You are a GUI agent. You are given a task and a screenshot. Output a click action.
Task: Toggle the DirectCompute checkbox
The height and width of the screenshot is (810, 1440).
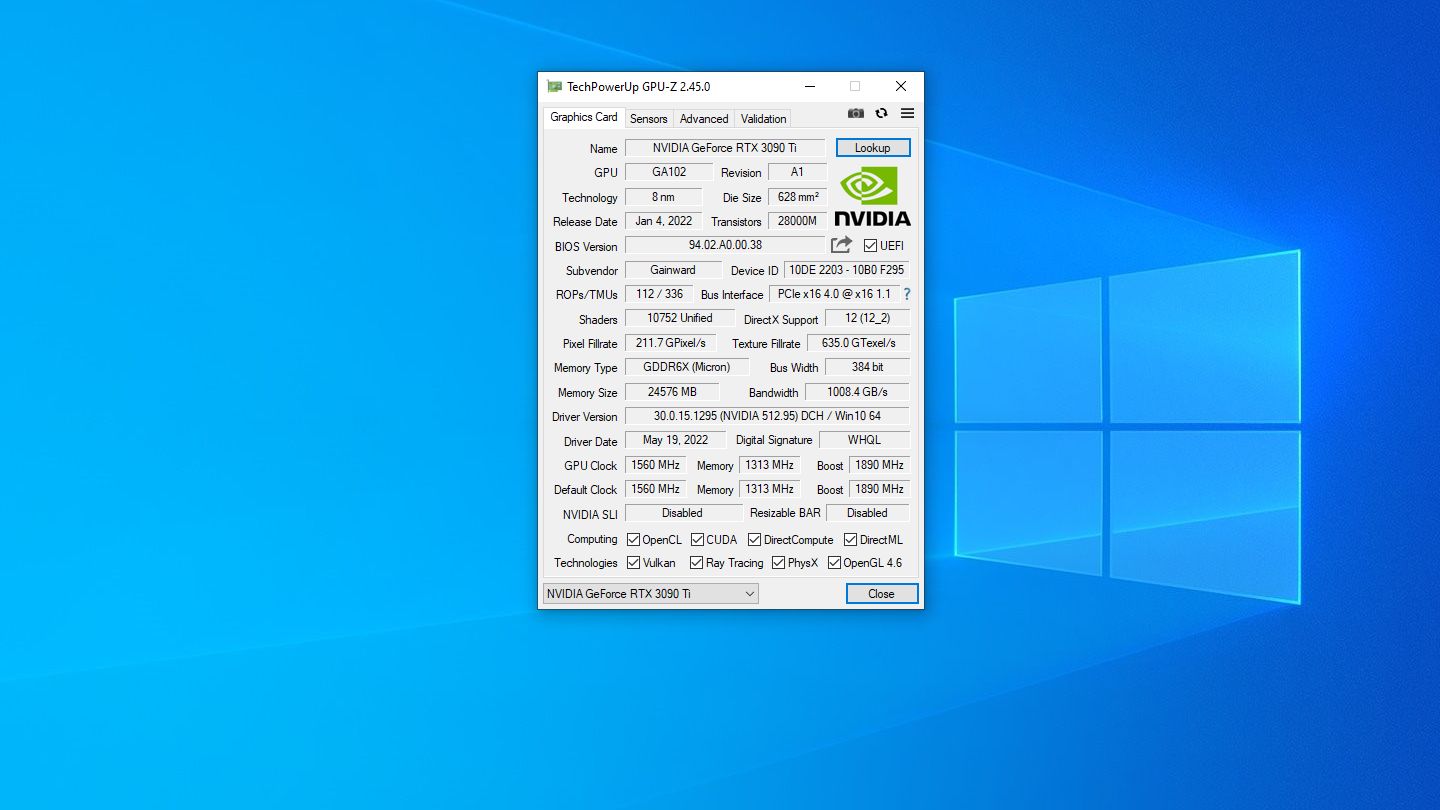755,540
